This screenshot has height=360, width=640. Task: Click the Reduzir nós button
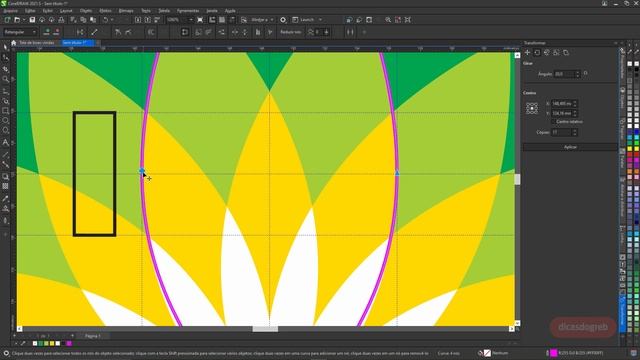point(290,32)
